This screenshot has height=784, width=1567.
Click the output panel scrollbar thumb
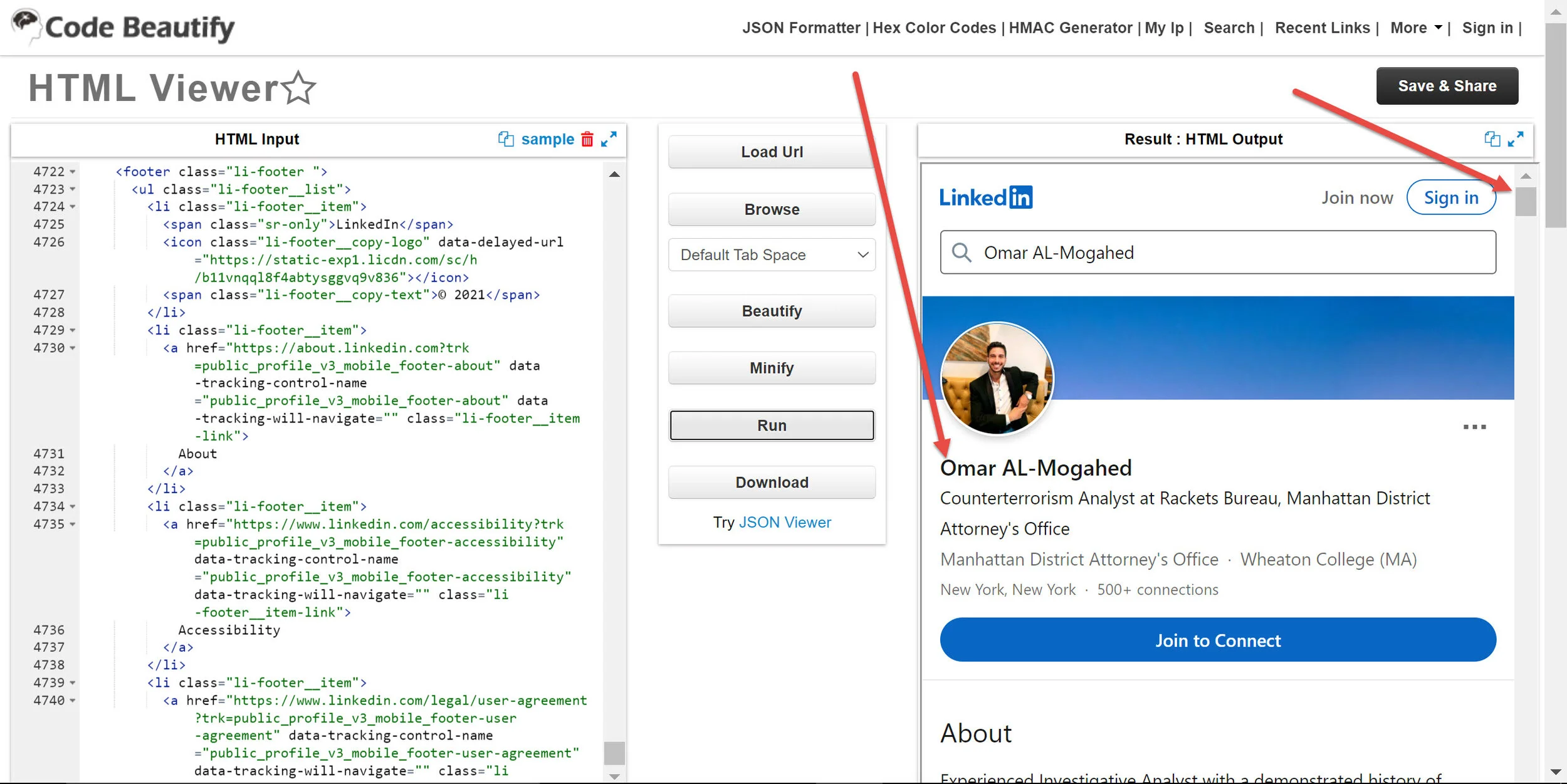click(x=1526, y=202)
